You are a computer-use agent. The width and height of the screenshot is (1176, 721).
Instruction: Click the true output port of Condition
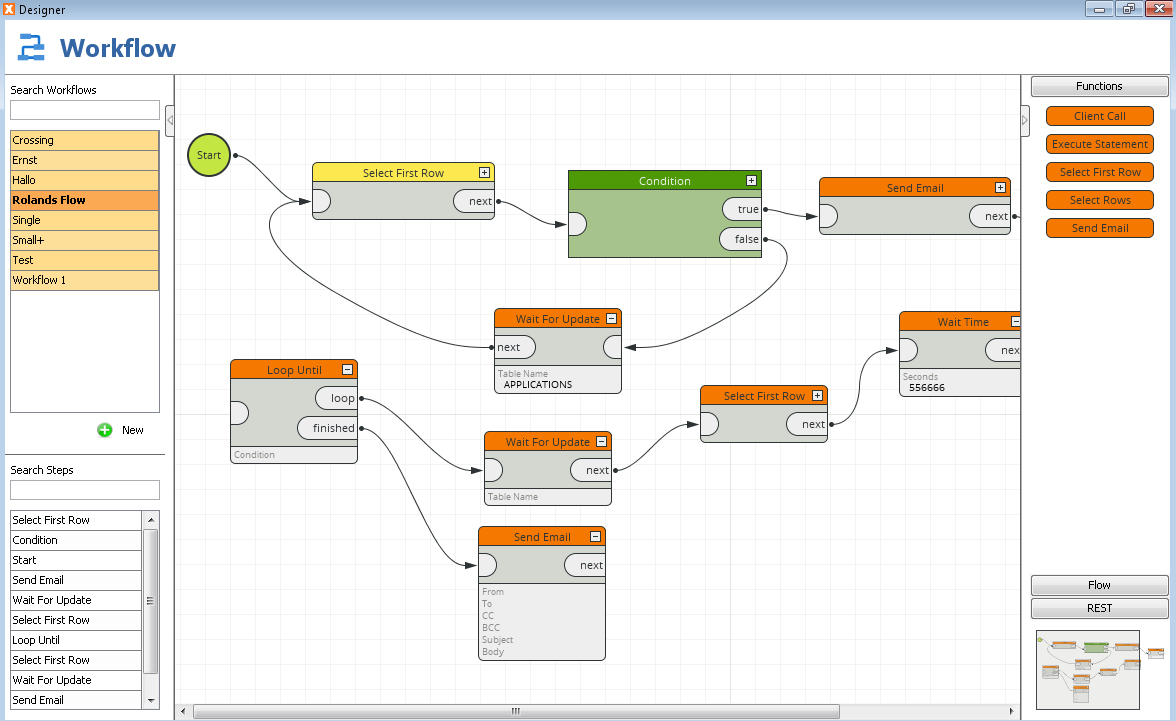tap(742, 209)
